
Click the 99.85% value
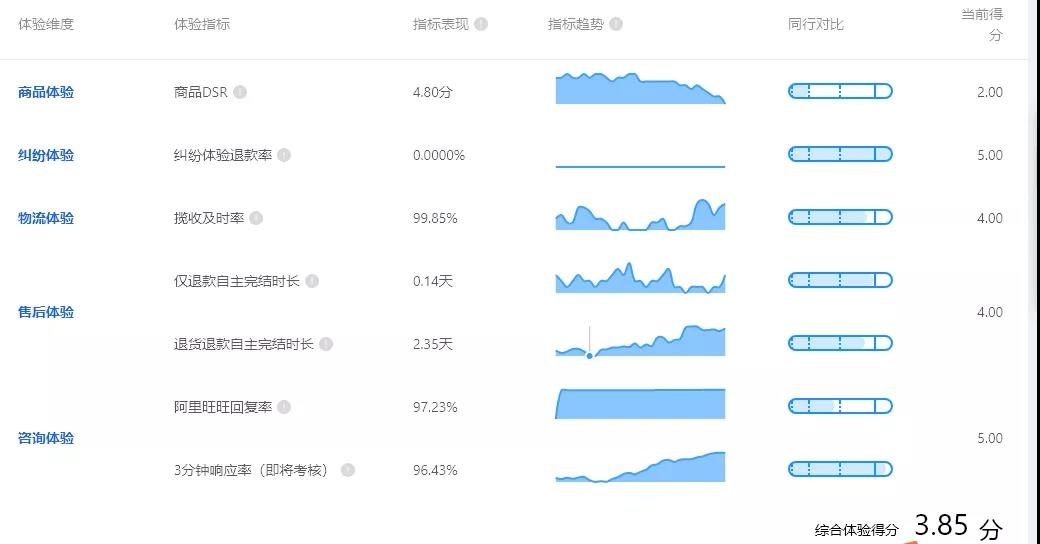coord(435,218)
